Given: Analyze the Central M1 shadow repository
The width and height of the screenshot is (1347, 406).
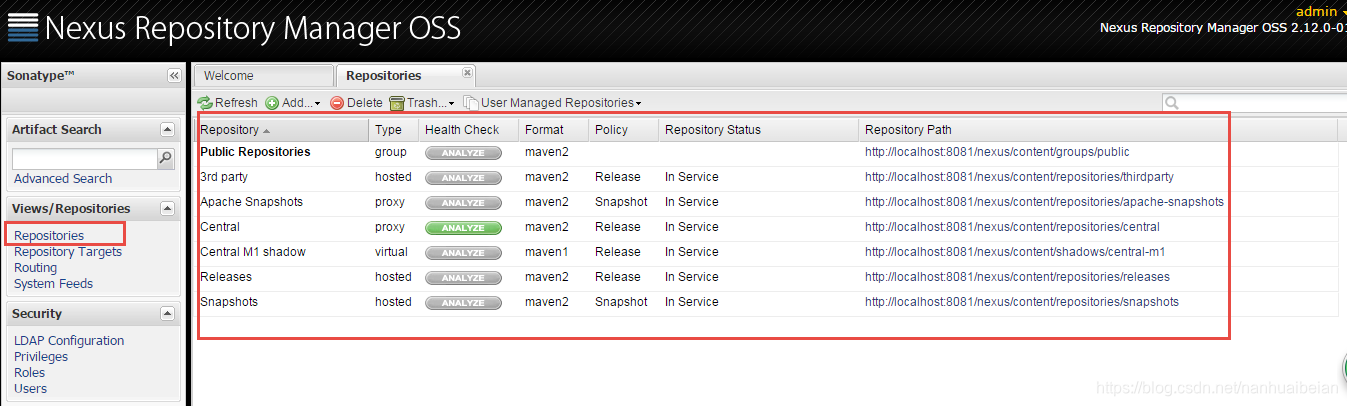Looking at the screenshot, I should tap(463, 253).
